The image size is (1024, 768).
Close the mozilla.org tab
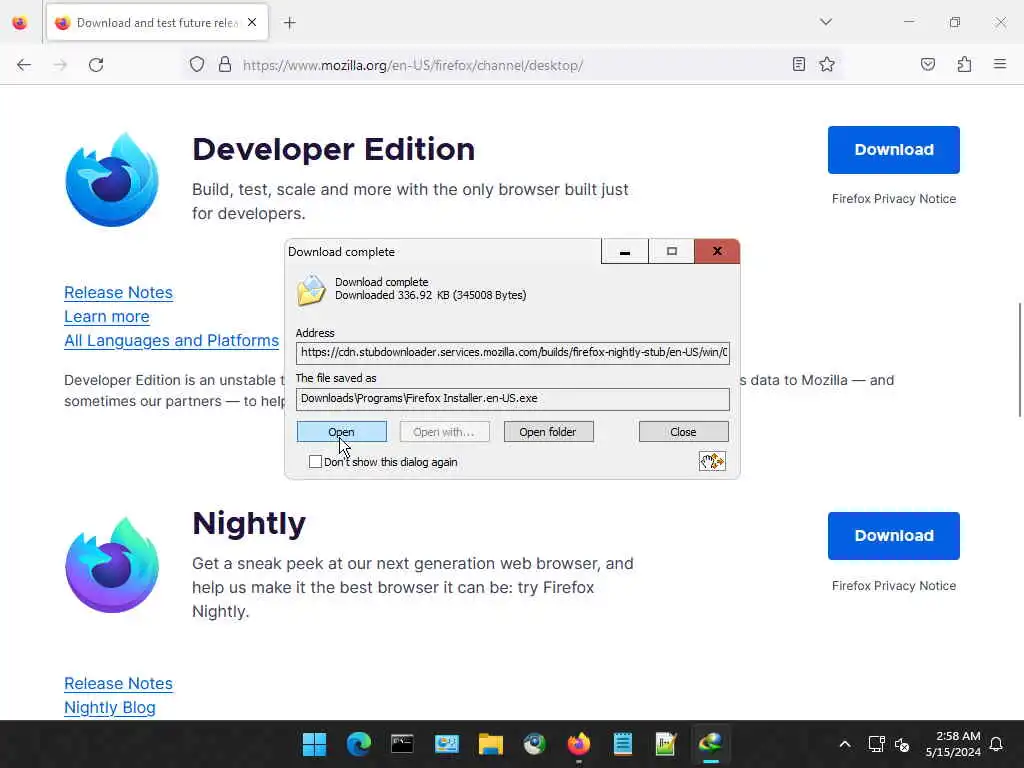point(252,22)
